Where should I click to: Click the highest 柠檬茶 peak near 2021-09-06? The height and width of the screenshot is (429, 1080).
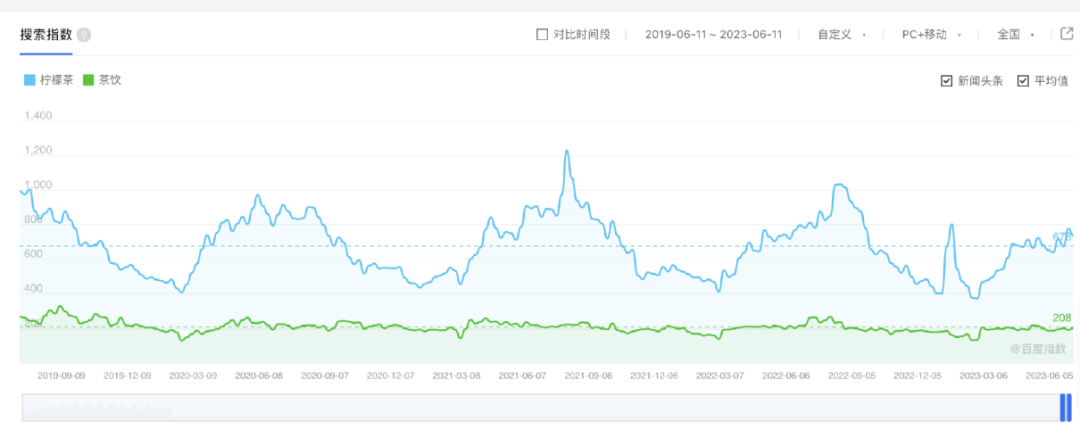[567, 151]
